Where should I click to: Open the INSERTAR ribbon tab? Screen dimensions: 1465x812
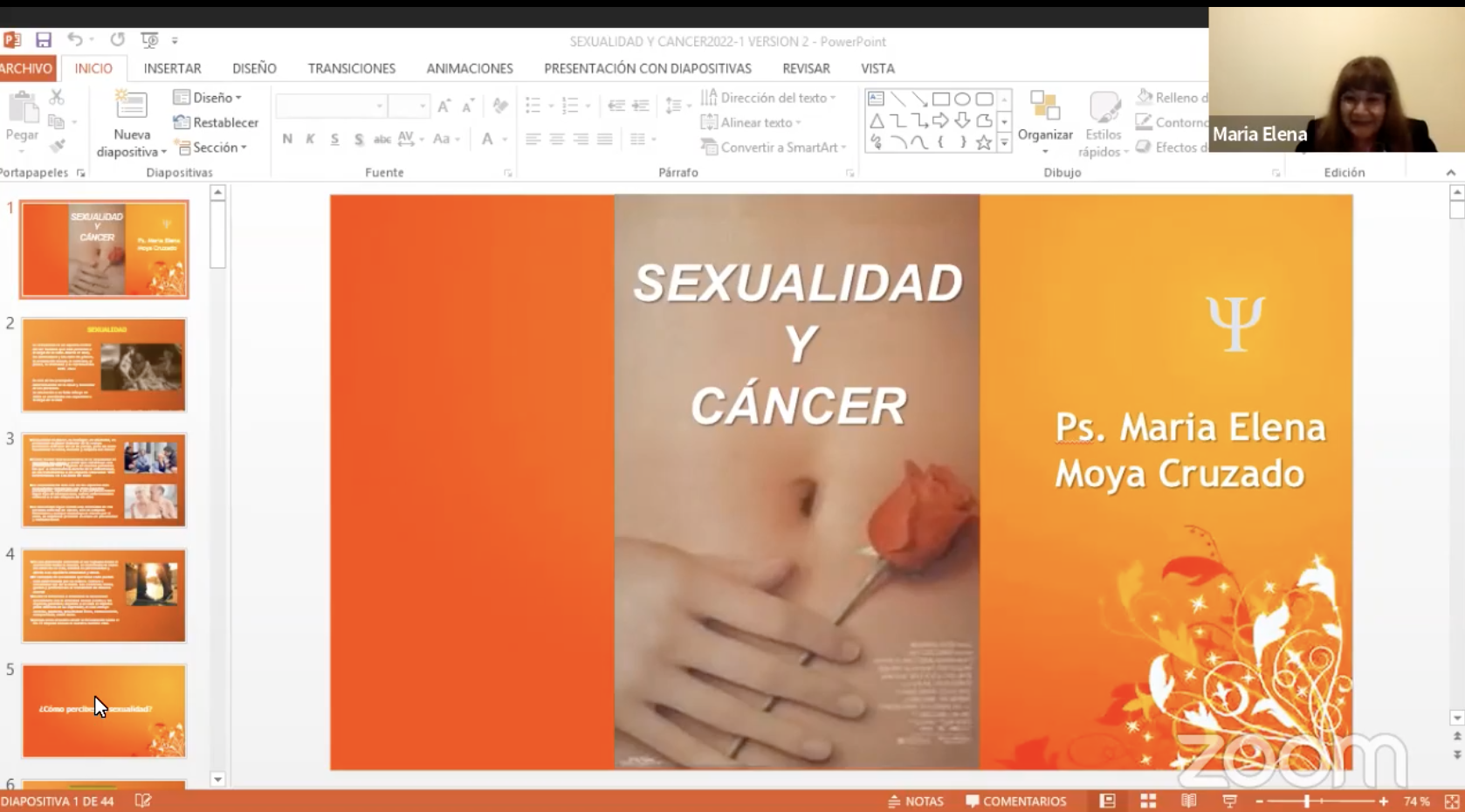click(172, 68)
